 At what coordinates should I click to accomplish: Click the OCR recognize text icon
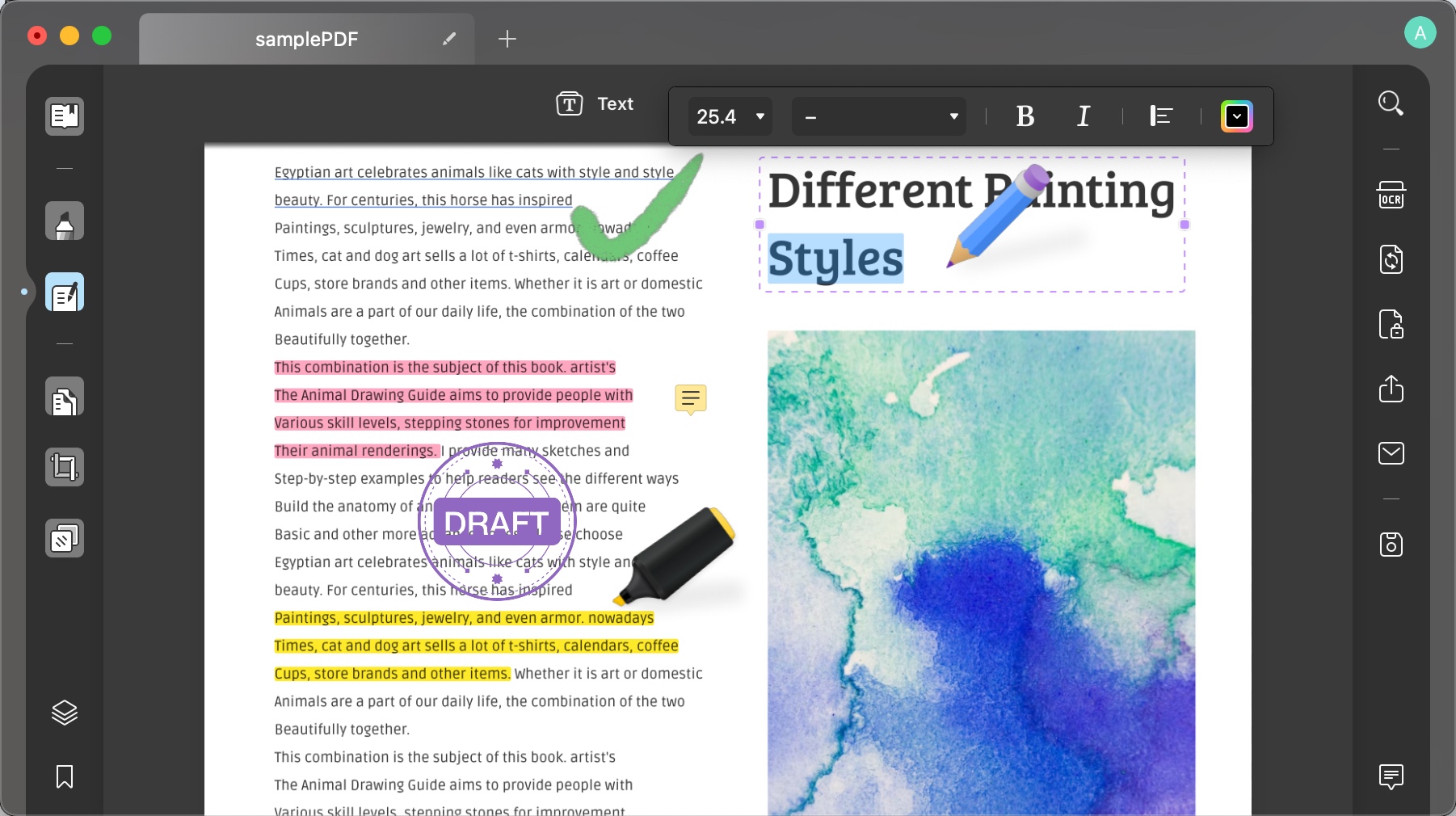click(x=1391, y=196)
